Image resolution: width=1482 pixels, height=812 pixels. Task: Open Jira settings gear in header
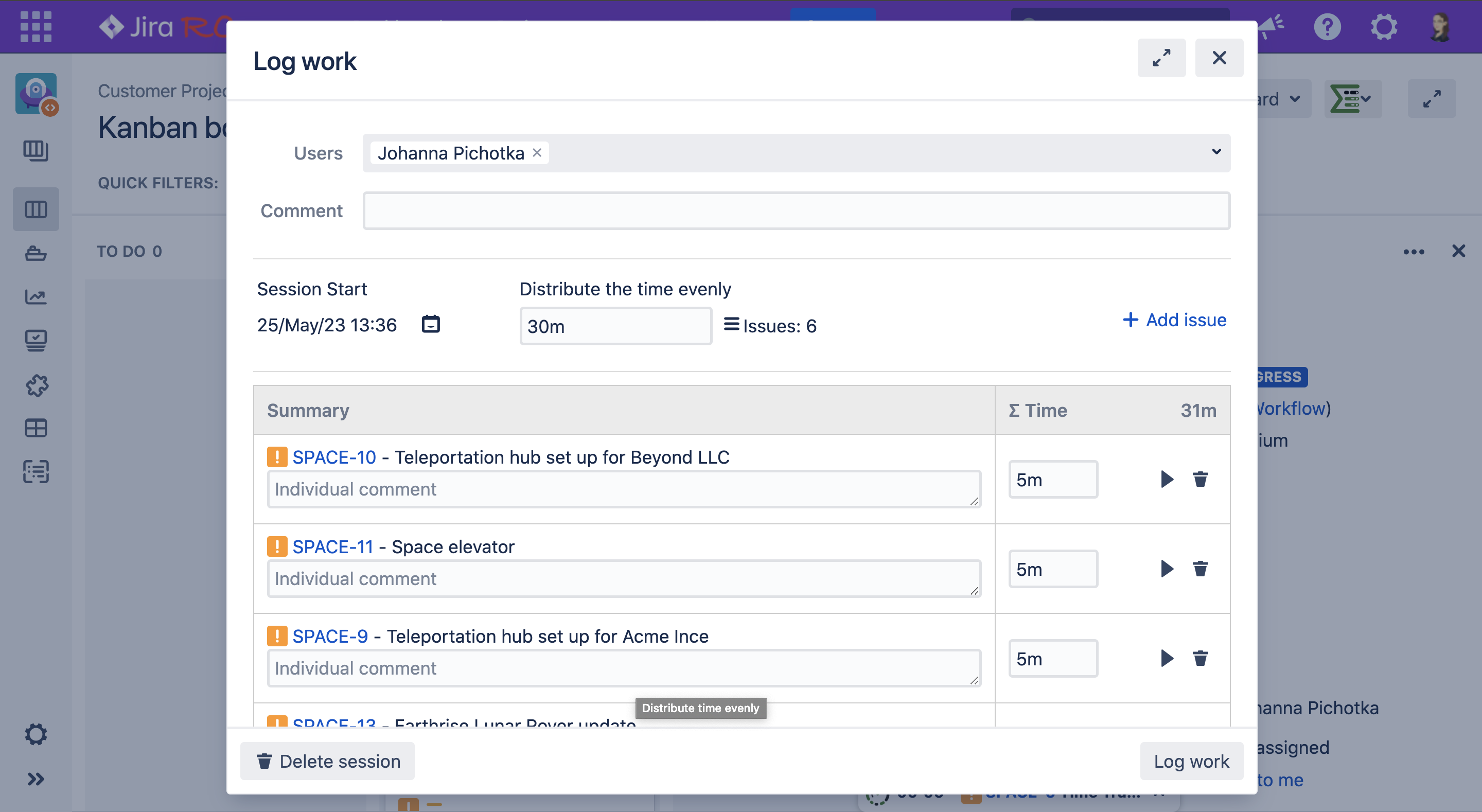coord(1384,26)
